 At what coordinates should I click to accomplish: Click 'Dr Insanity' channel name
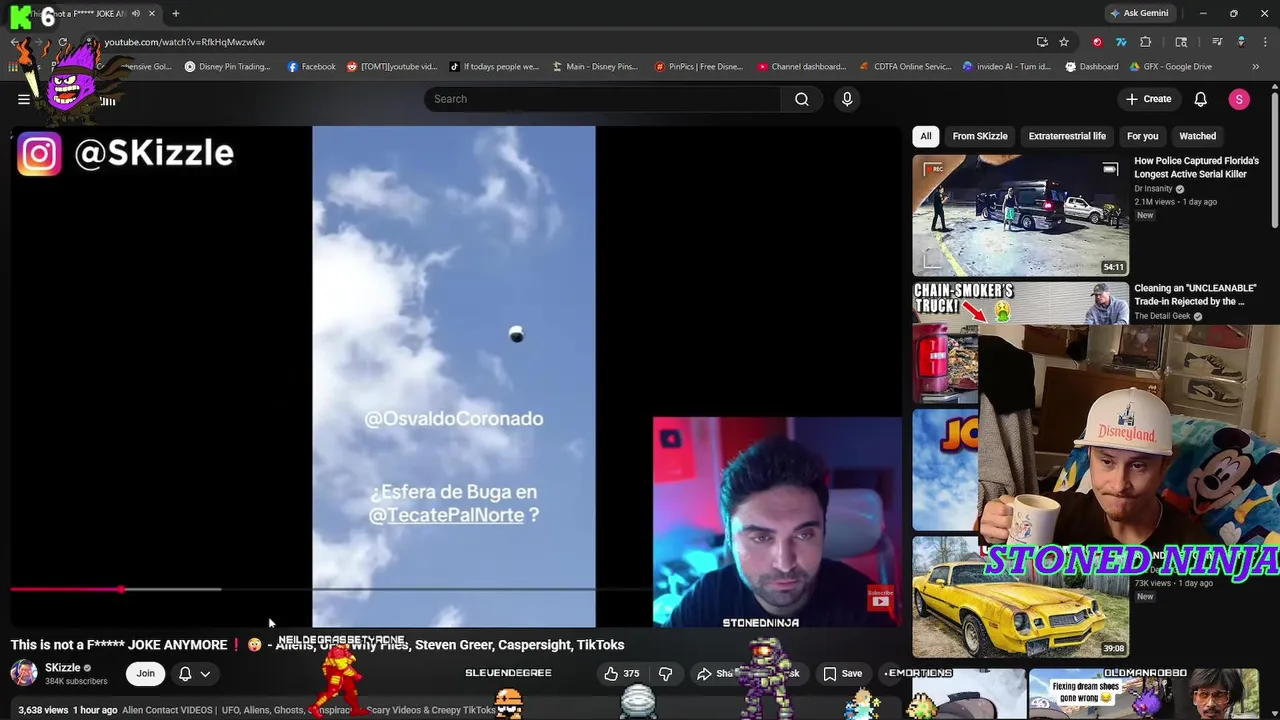click(x=1153, y=189)
